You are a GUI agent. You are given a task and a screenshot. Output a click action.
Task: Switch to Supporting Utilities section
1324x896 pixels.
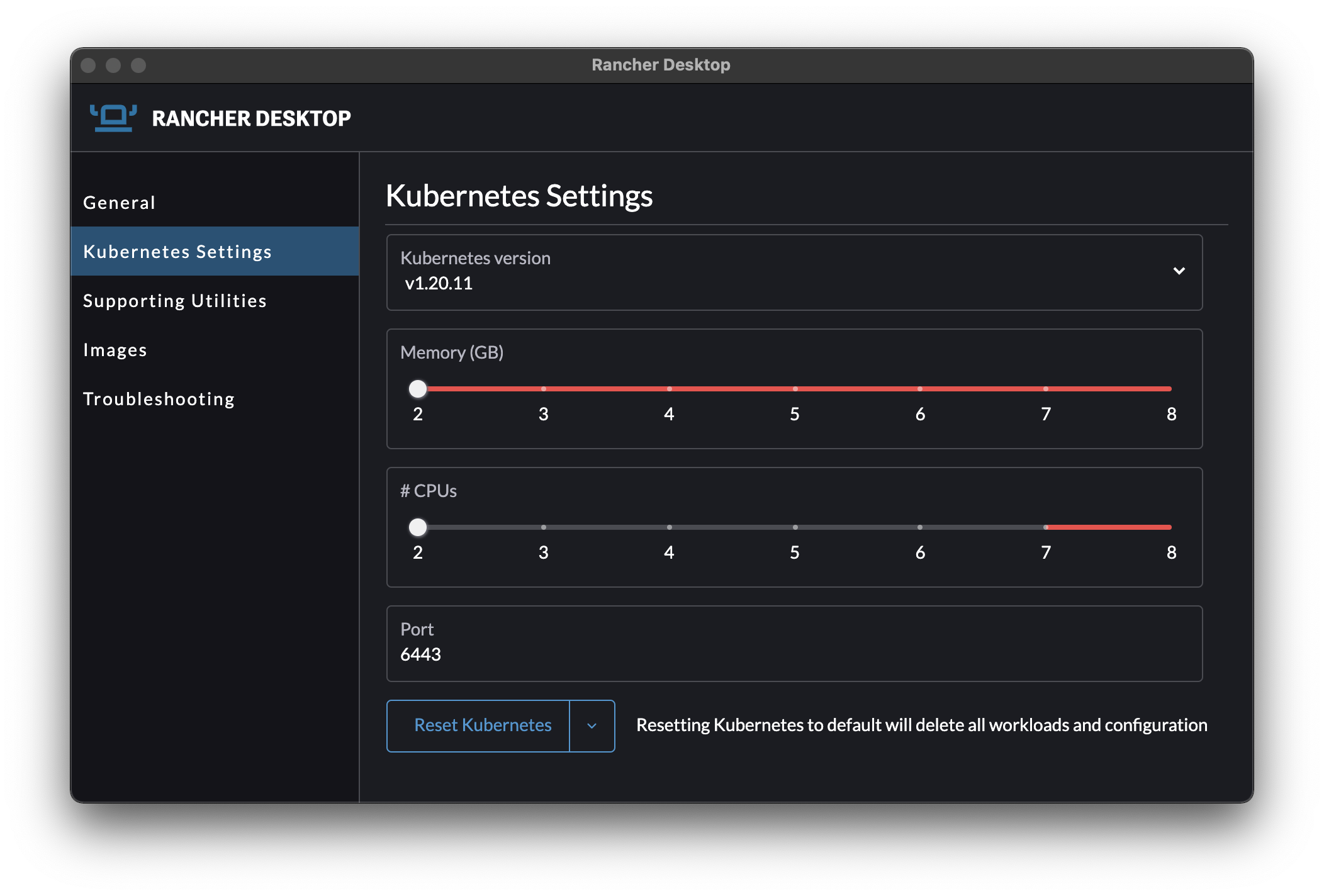pyautogui.click(x=175, y=301)
